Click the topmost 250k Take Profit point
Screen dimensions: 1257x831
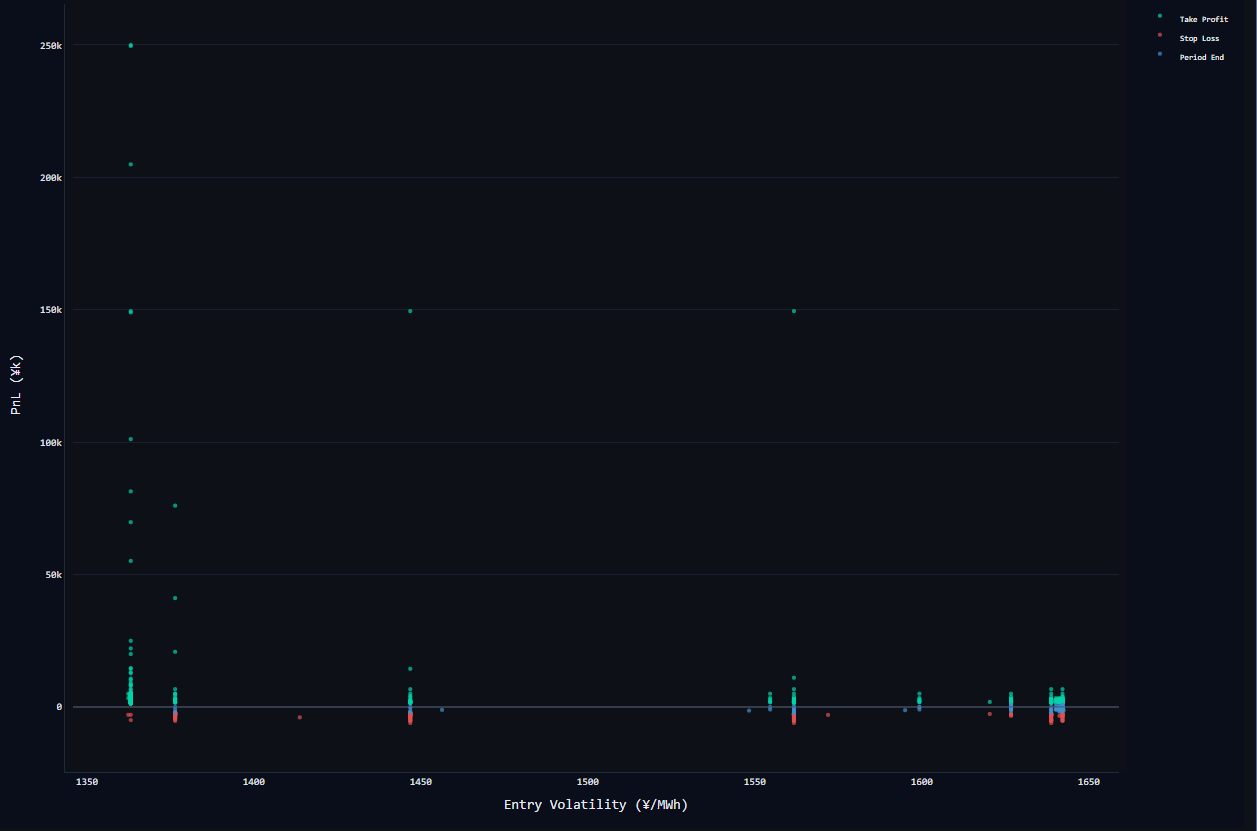pyautogui.click(x=130, y=45)
